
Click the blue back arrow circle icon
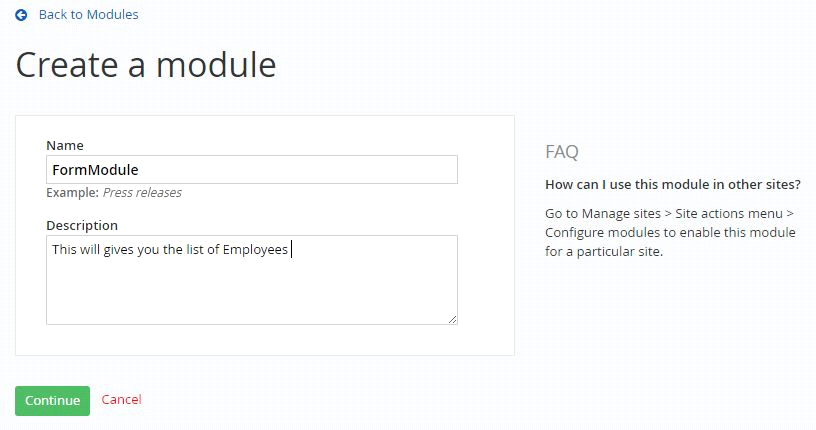click(x=21, y=15)
